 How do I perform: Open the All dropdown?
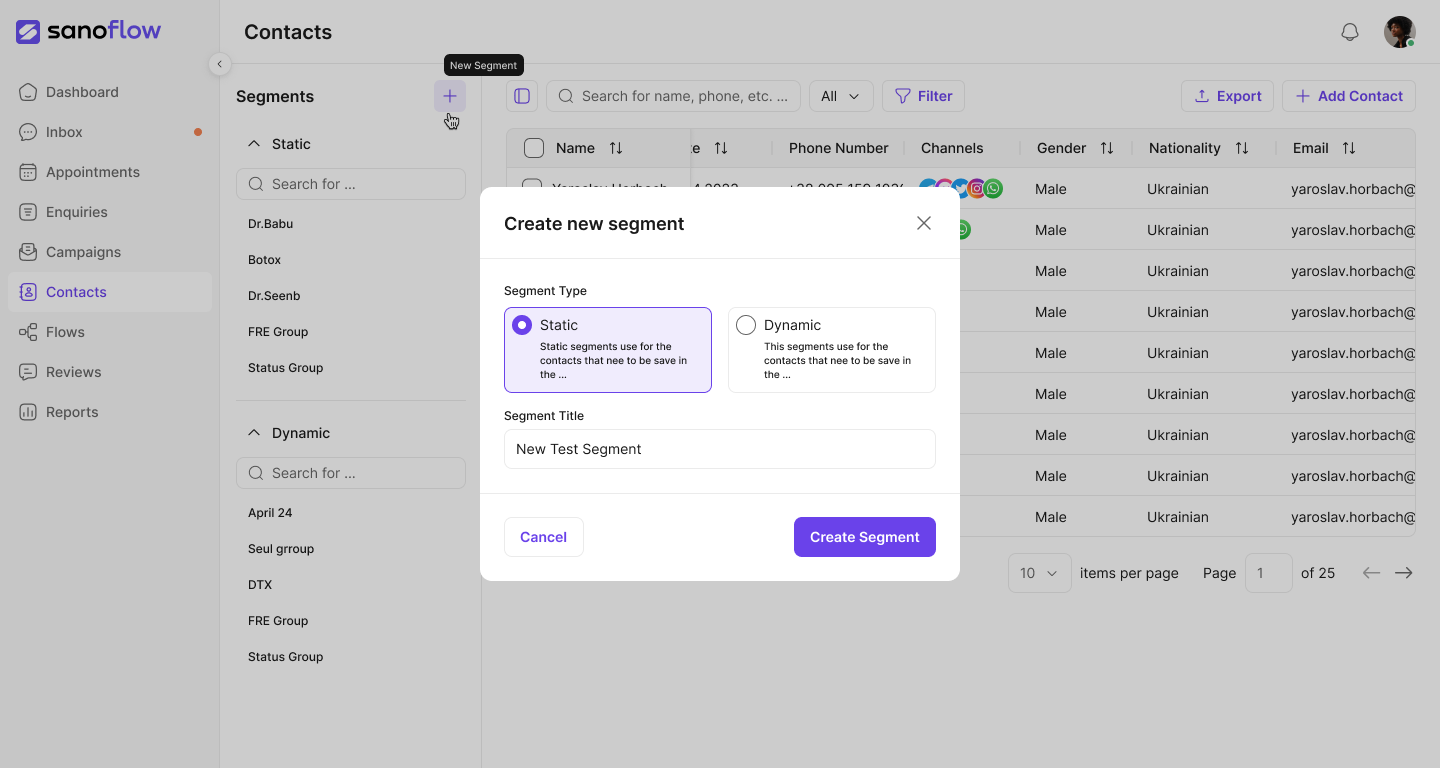click(841, 96)
